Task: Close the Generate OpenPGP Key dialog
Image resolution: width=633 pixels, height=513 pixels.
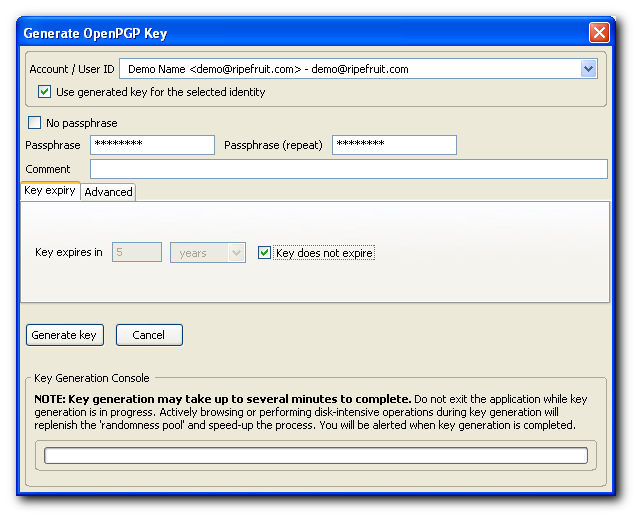Action: pyautogui.click(x=599, y=33)
